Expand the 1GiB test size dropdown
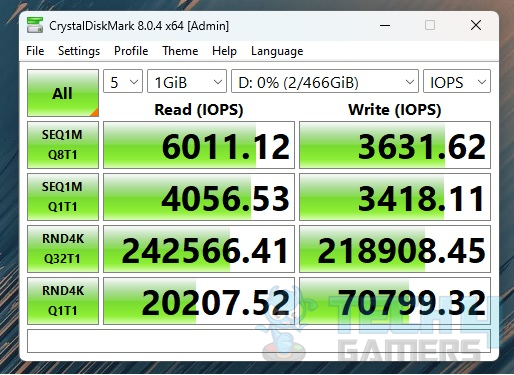 tap(187, 81)
